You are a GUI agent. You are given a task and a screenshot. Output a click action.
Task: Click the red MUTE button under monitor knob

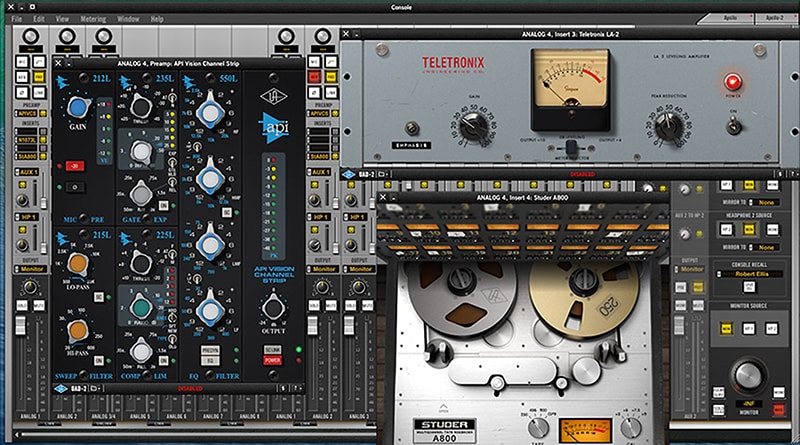coord(778,410)
